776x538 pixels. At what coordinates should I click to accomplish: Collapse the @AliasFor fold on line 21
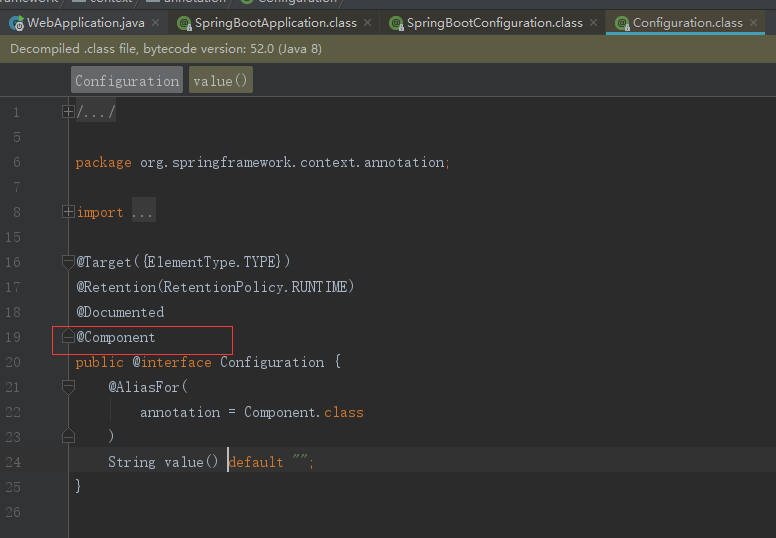68,387
